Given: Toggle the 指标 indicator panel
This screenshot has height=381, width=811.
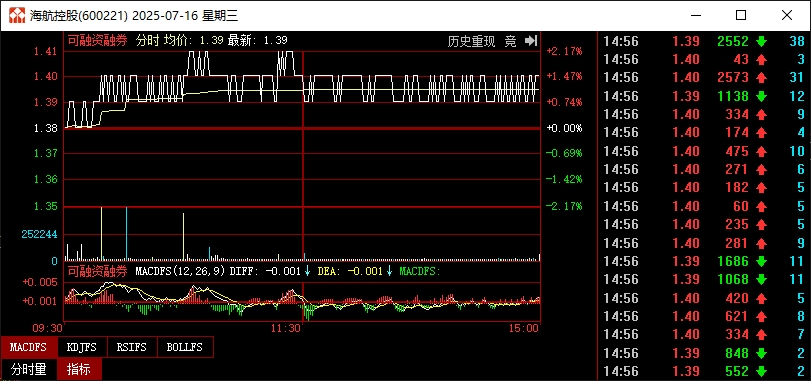Looking at the screenshot, I should coord(79,370).
